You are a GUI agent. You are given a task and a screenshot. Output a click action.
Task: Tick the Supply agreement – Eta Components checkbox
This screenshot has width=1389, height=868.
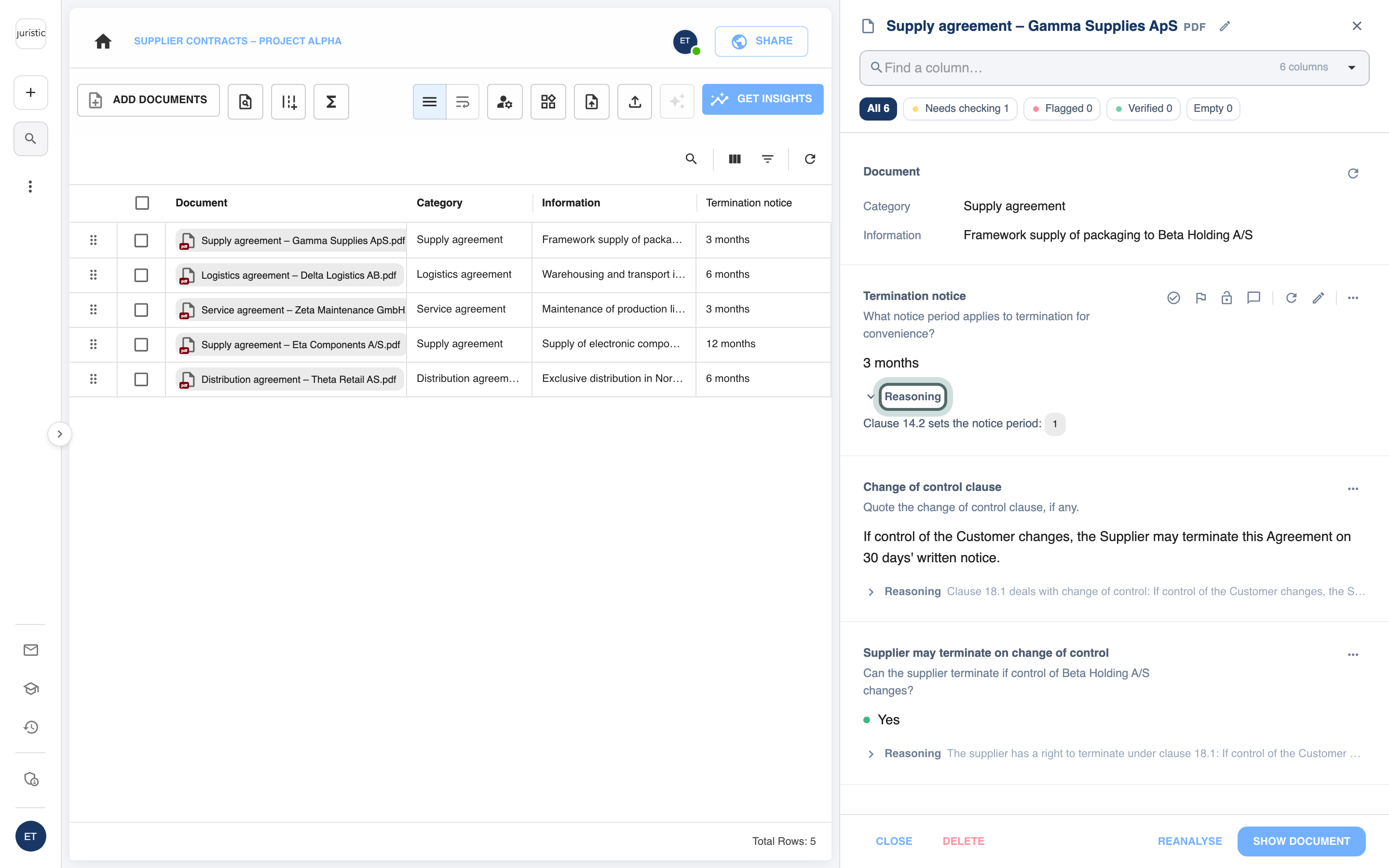pos(141,344)
